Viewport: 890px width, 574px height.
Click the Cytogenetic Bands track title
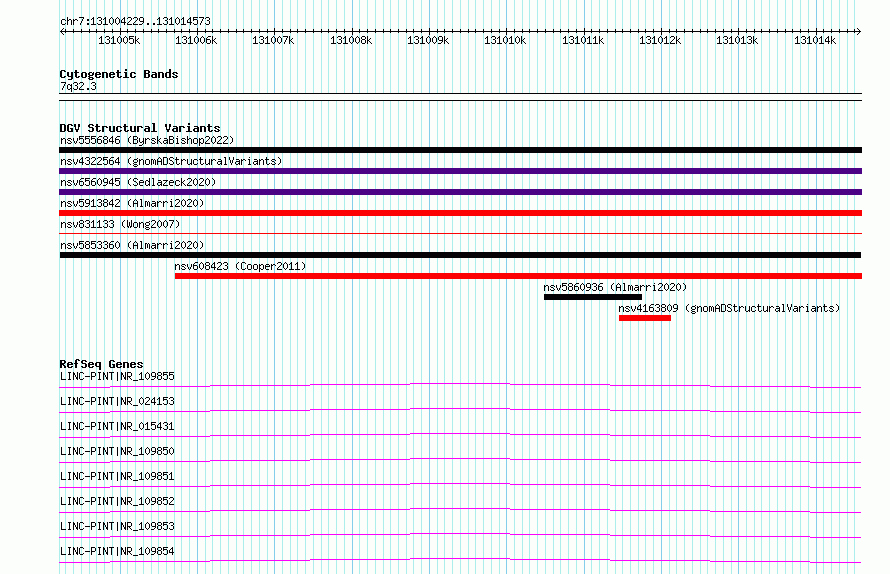119,74
